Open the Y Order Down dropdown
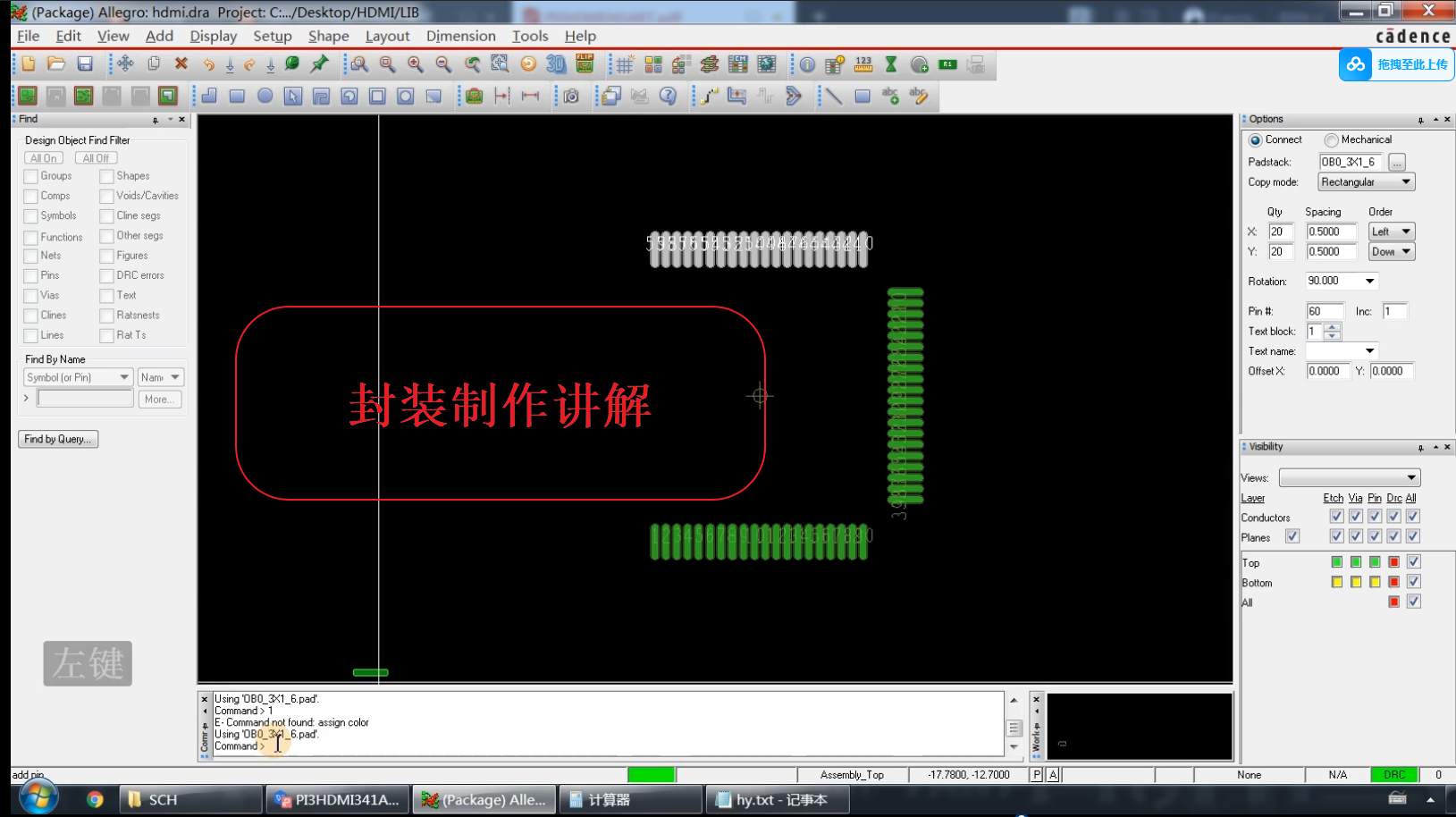The image size is (1456, 817). 1392,252
